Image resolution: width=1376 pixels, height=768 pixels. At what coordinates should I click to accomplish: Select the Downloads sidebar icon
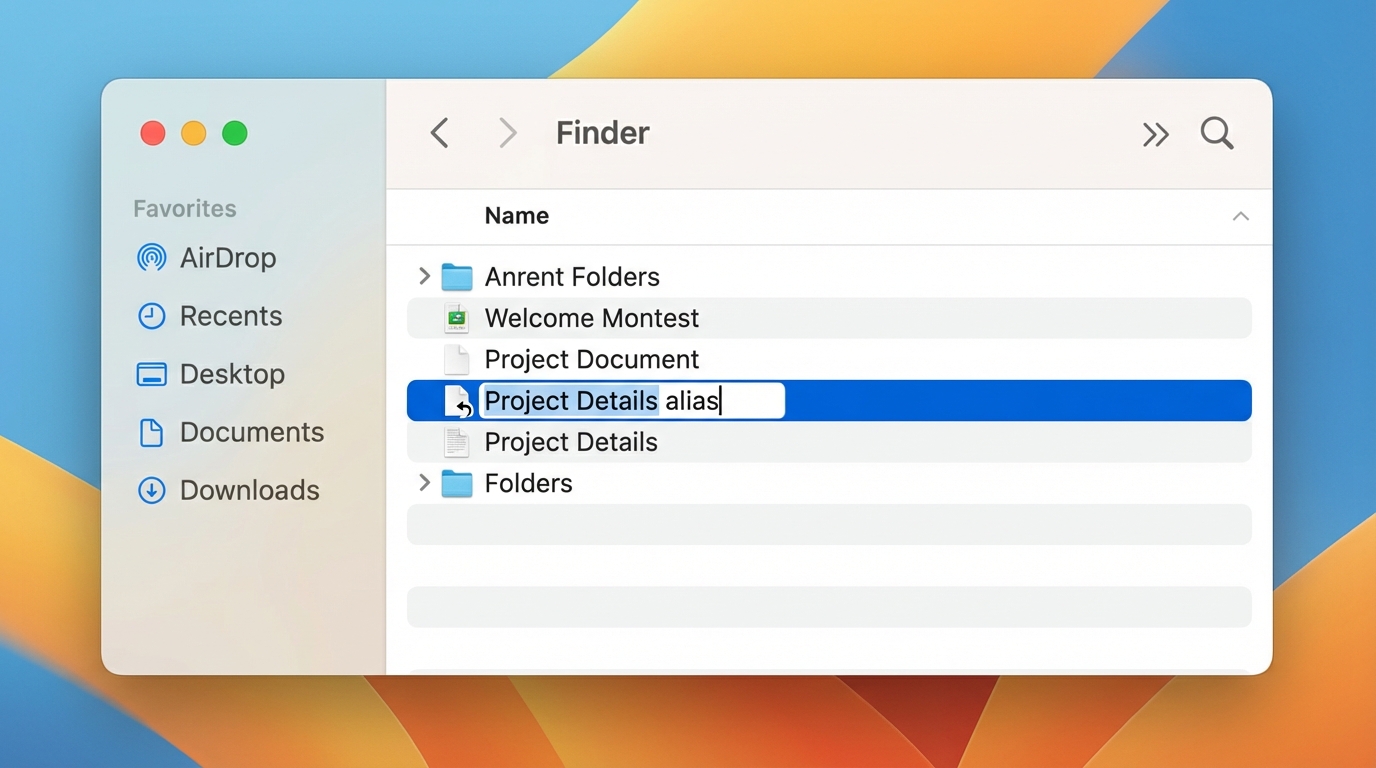tap(151, 490)
